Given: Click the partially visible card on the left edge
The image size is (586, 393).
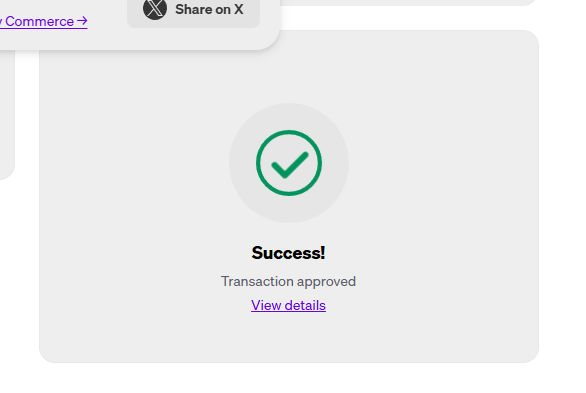Looking at the screenshot, I should click(x=7, y=112).
